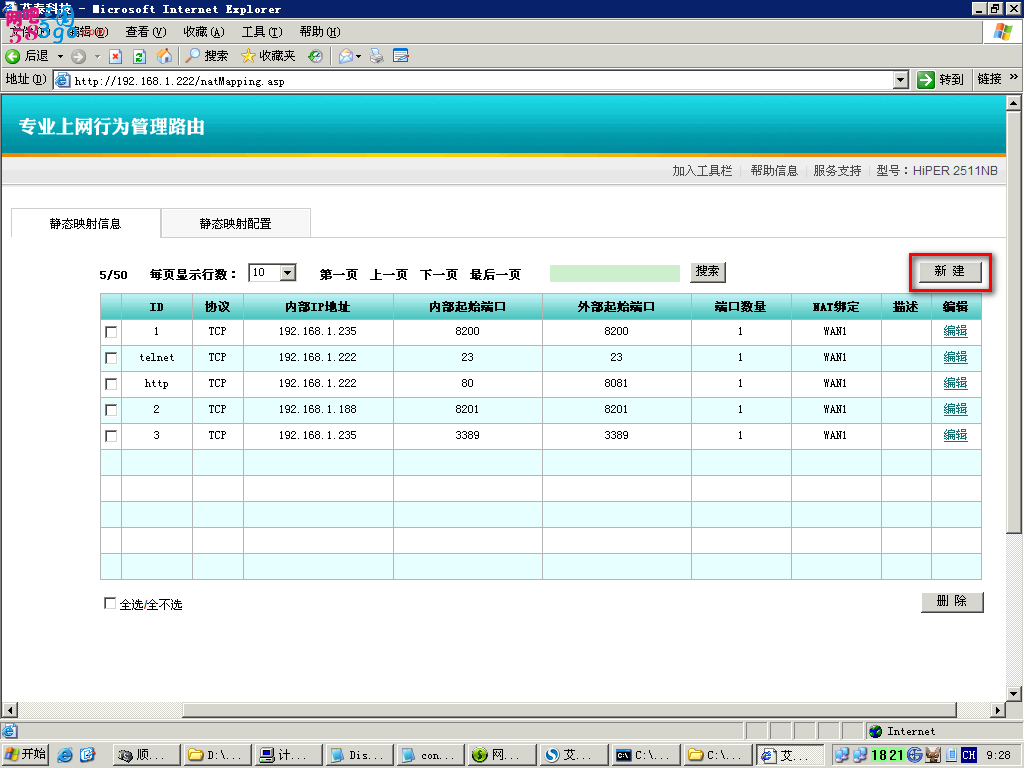This screenshot has width=1024, height=768.
Task: Click the 删除 (Delete) button
Action: tap(952, 601)
